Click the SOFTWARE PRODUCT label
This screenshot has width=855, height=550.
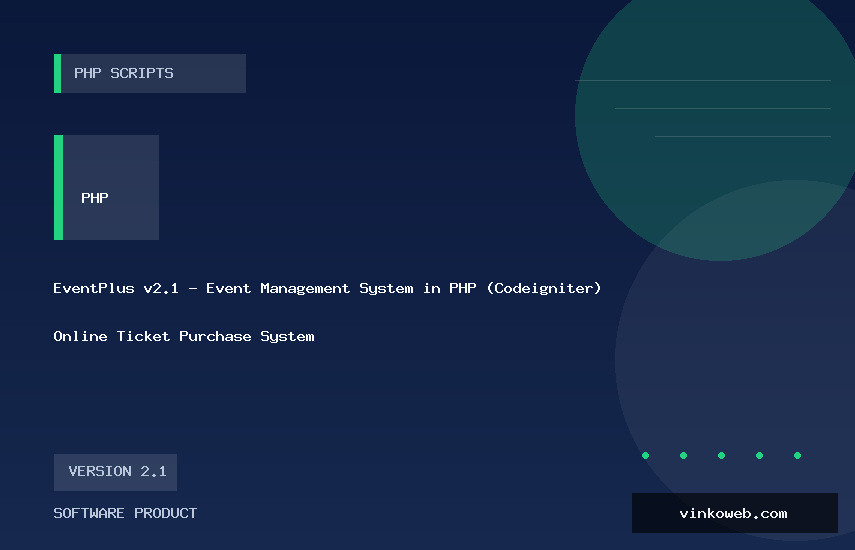tap(125, 513)
